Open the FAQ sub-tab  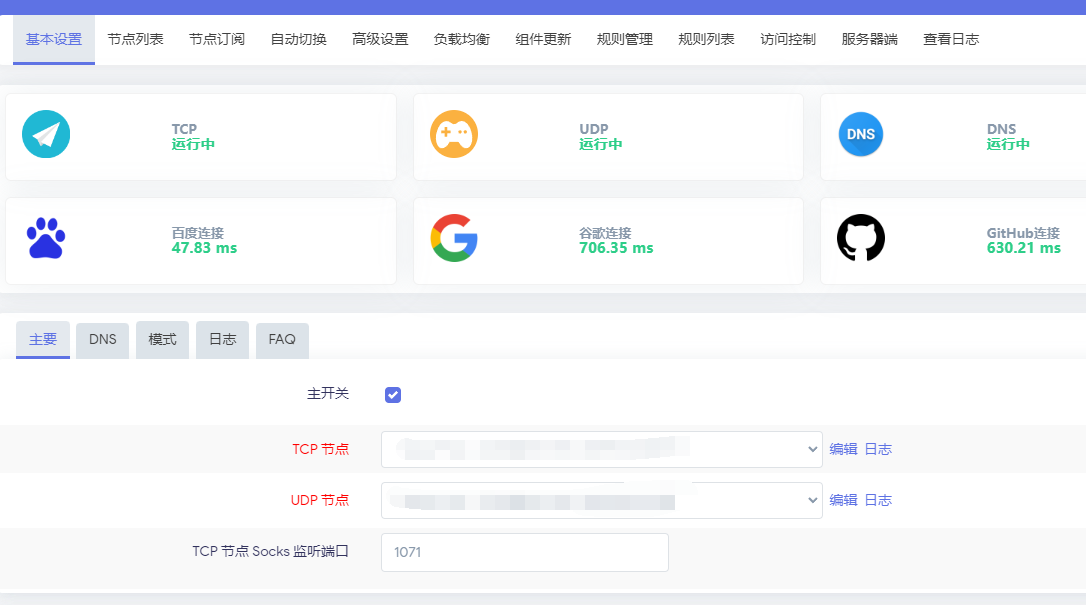pyautogui.click(x=282, y=340)
